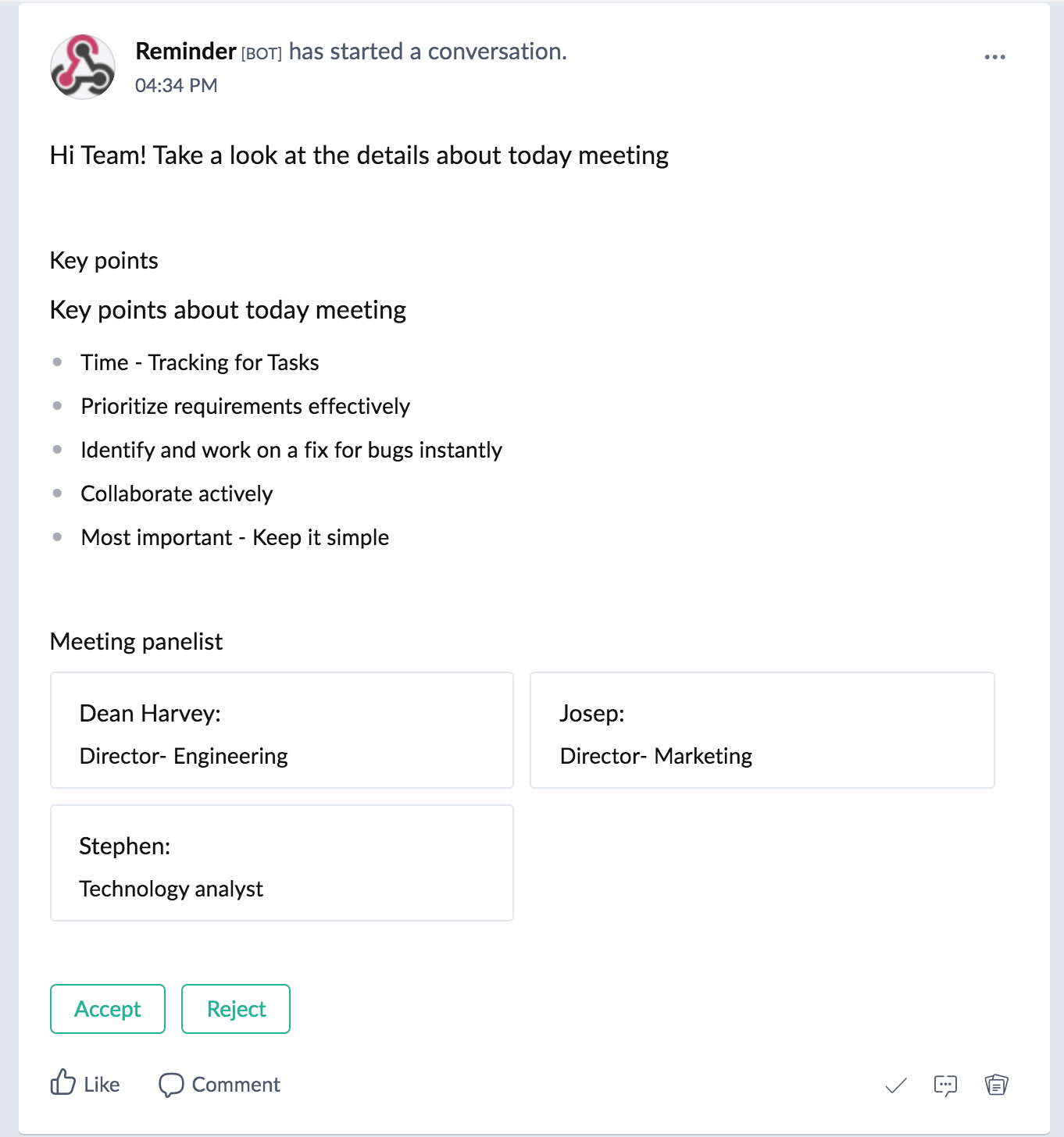Click the Comment speech bubble icon
Viewport: 1064px width, 1137px height.
(171, 1085)
